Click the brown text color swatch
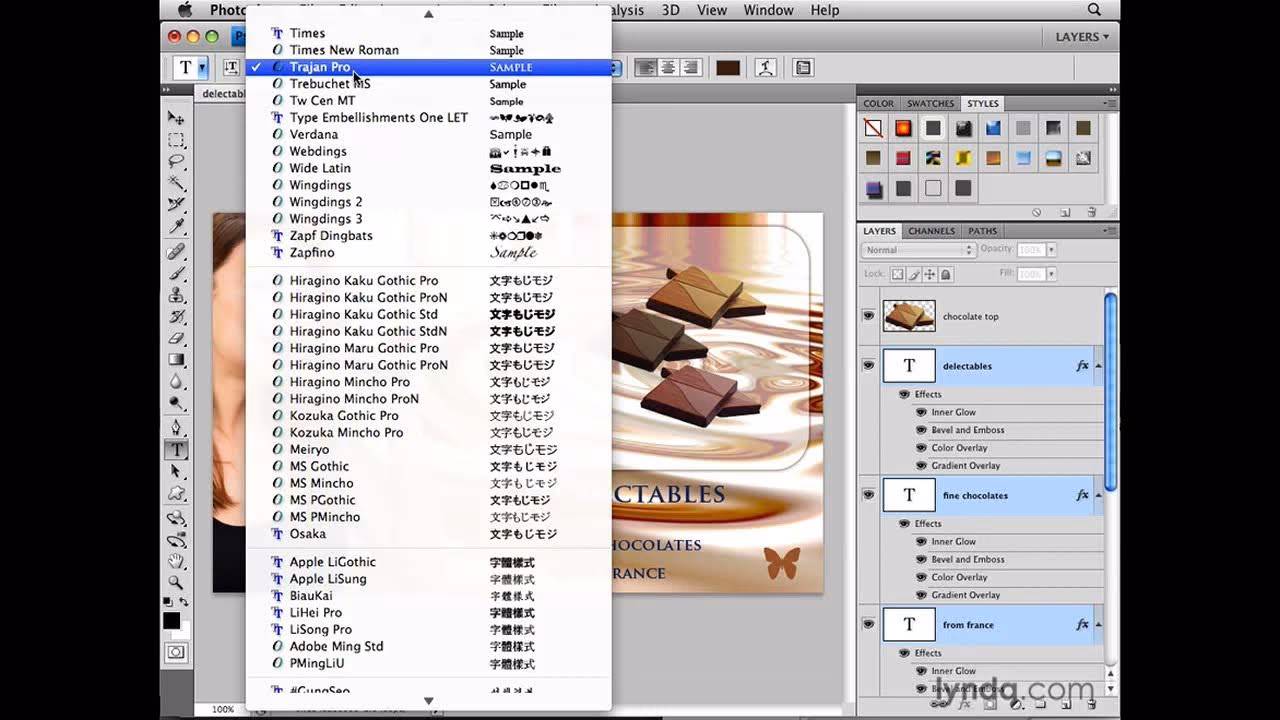Image resolution: width=1280 pixels, height=720 pixels. click(728, 67)
